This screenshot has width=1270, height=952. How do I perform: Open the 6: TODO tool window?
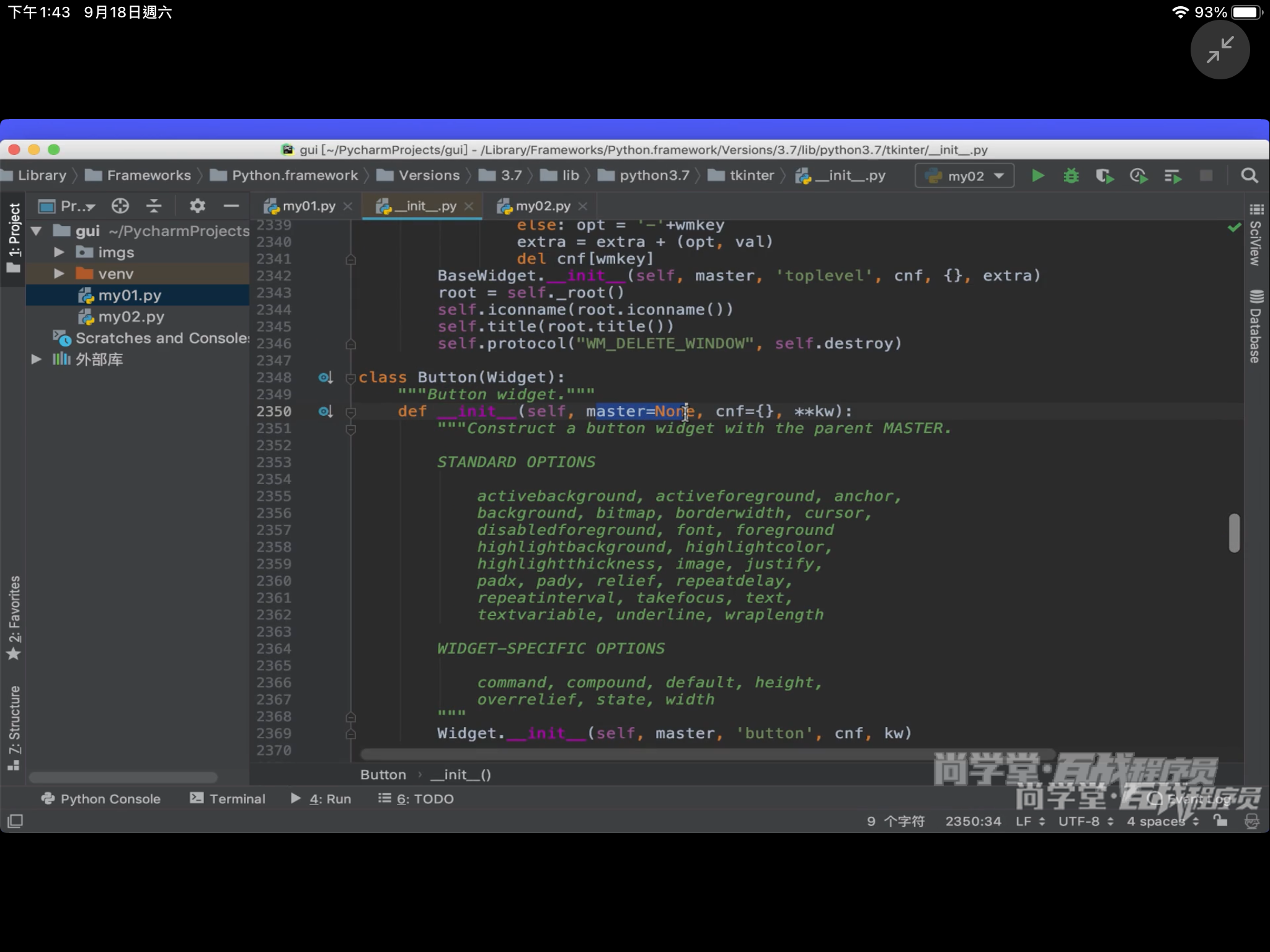click(416, 799)
